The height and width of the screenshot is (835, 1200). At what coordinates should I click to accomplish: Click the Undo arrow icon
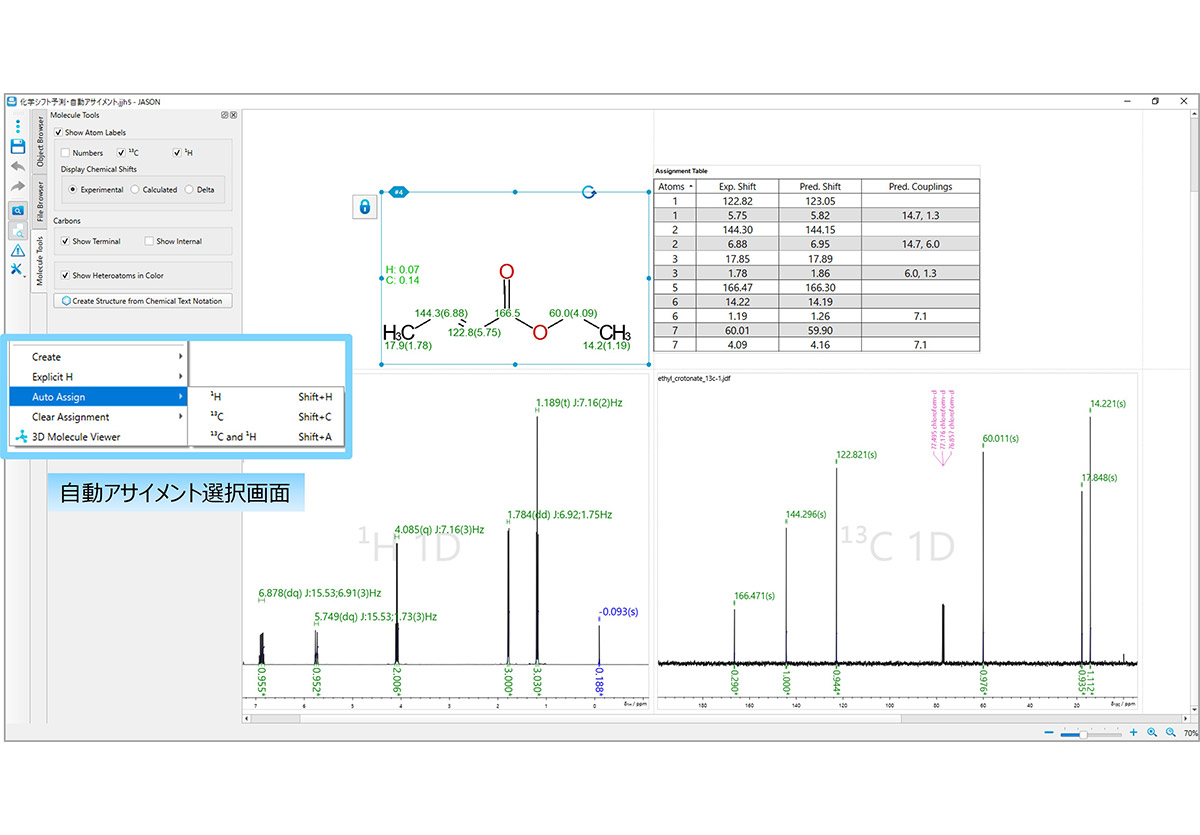17,166
